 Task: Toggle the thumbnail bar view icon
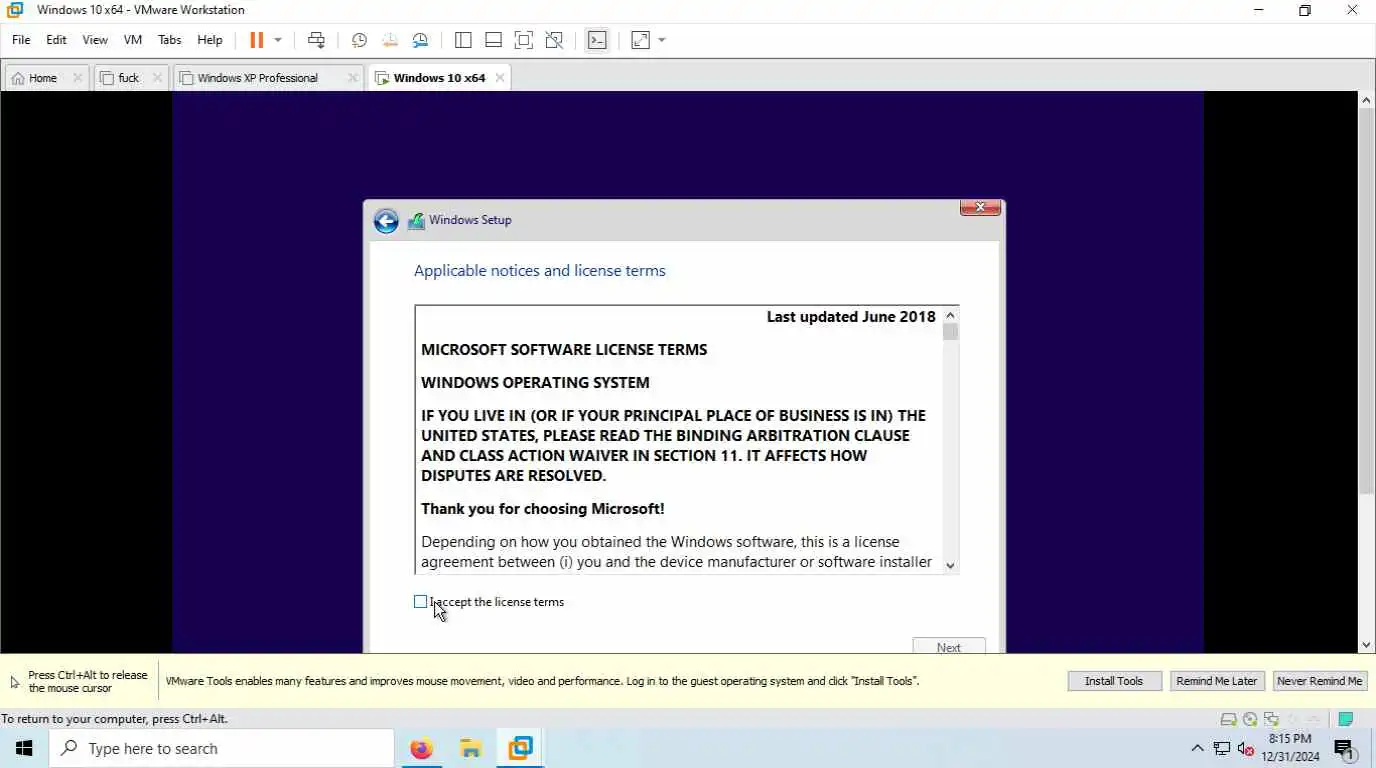coord(493,40)
